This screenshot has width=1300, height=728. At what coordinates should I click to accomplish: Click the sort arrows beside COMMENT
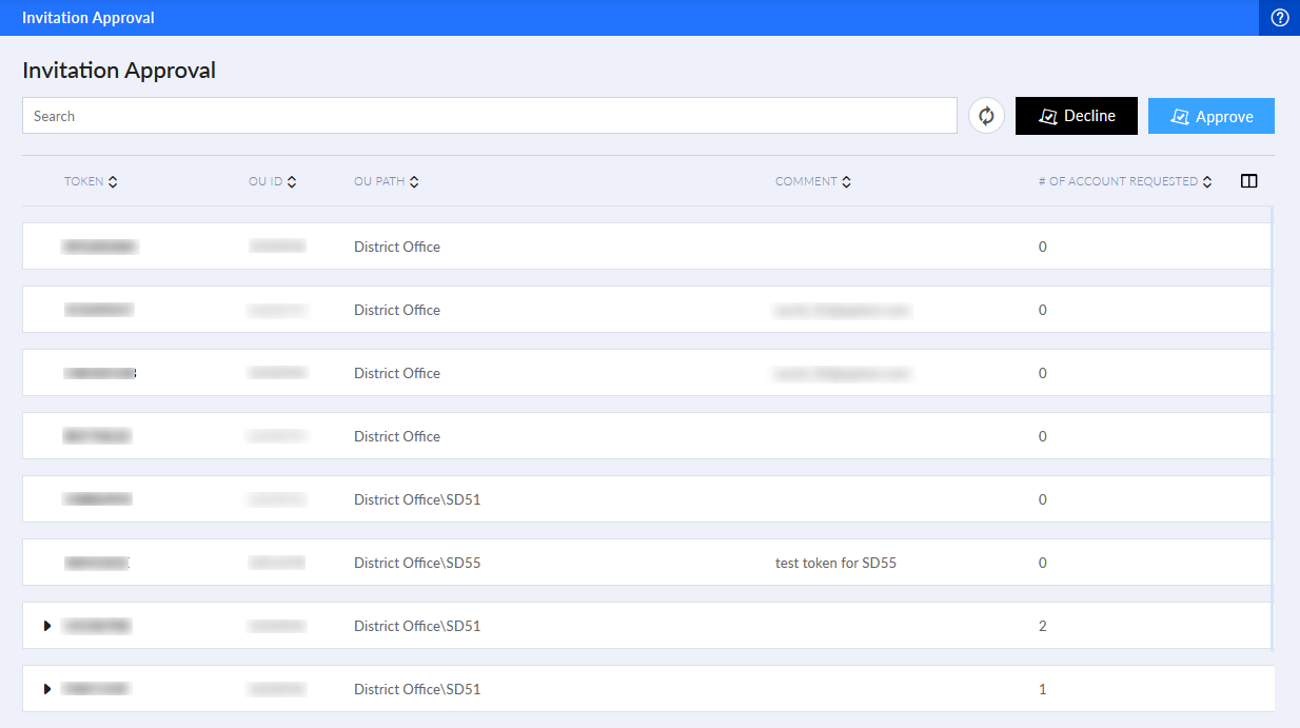click(x=846, y=181)
